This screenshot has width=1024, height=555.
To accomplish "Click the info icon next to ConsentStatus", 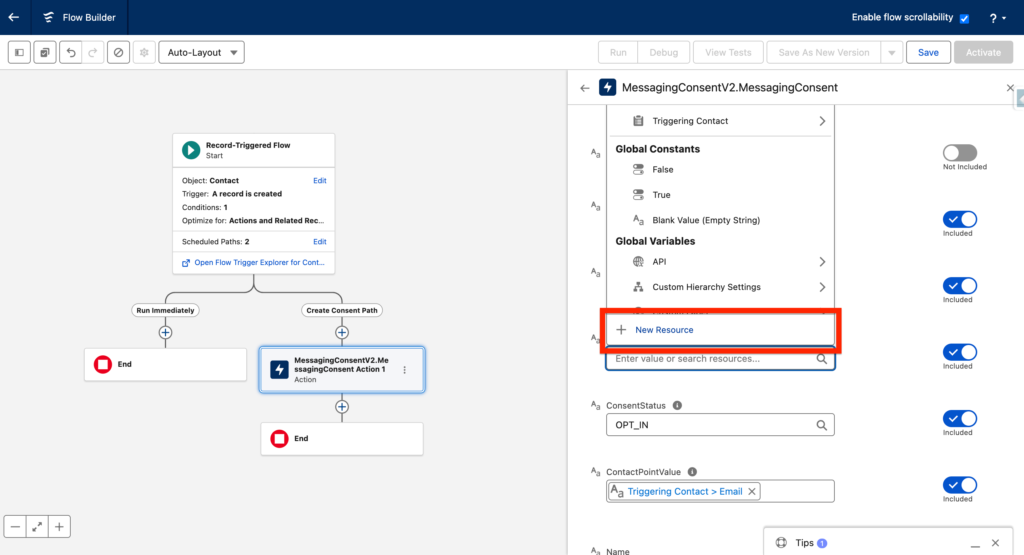I will tap(677, 406).
